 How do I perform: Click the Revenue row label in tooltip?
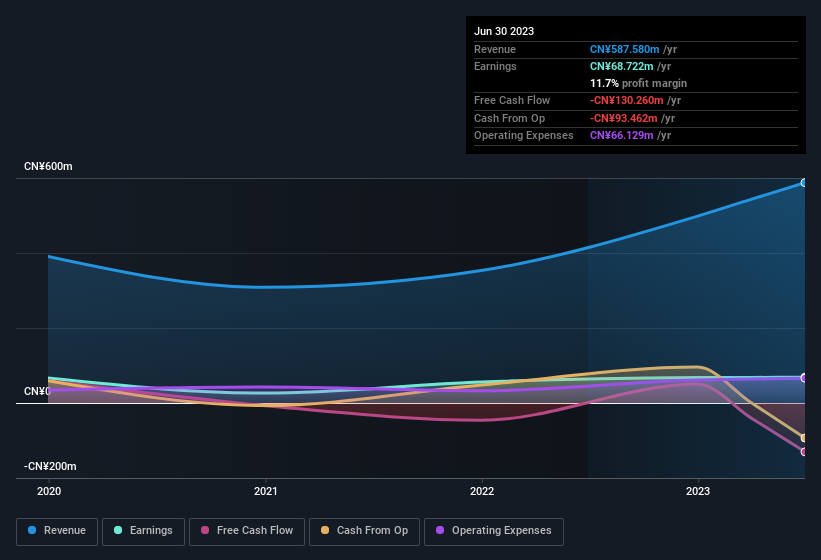[495, 49]
